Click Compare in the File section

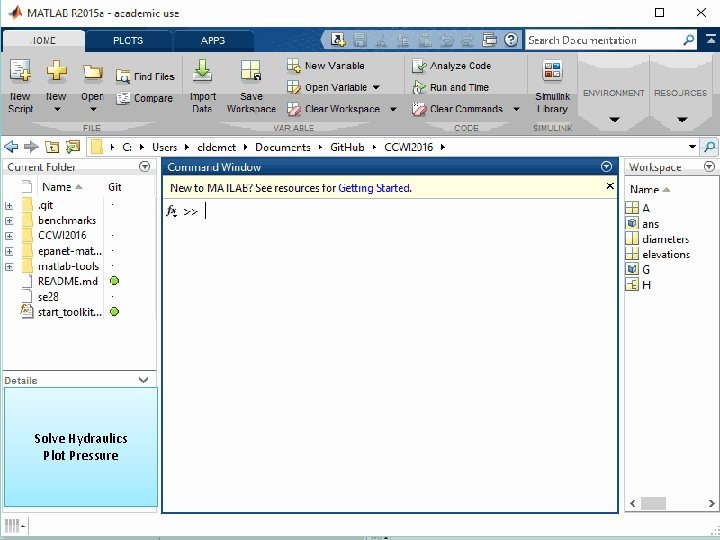coord(145,98)
